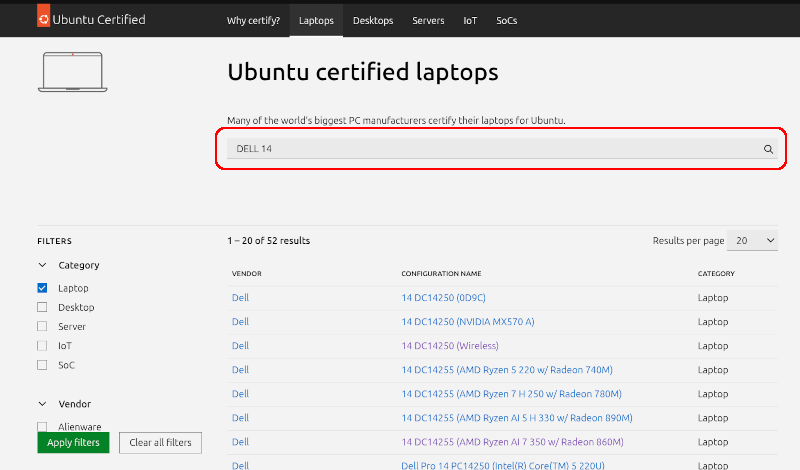The width and height of the screenshot is (800, 470).
Task: Open 14 DC14255 Ryzen 7 H 250 link
Action: (x=512, y=393)
